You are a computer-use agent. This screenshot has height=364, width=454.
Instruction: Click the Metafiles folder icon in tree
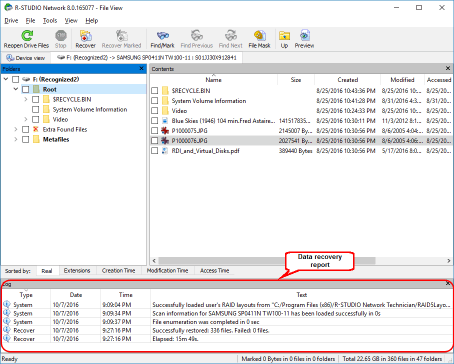click(36, 139)
